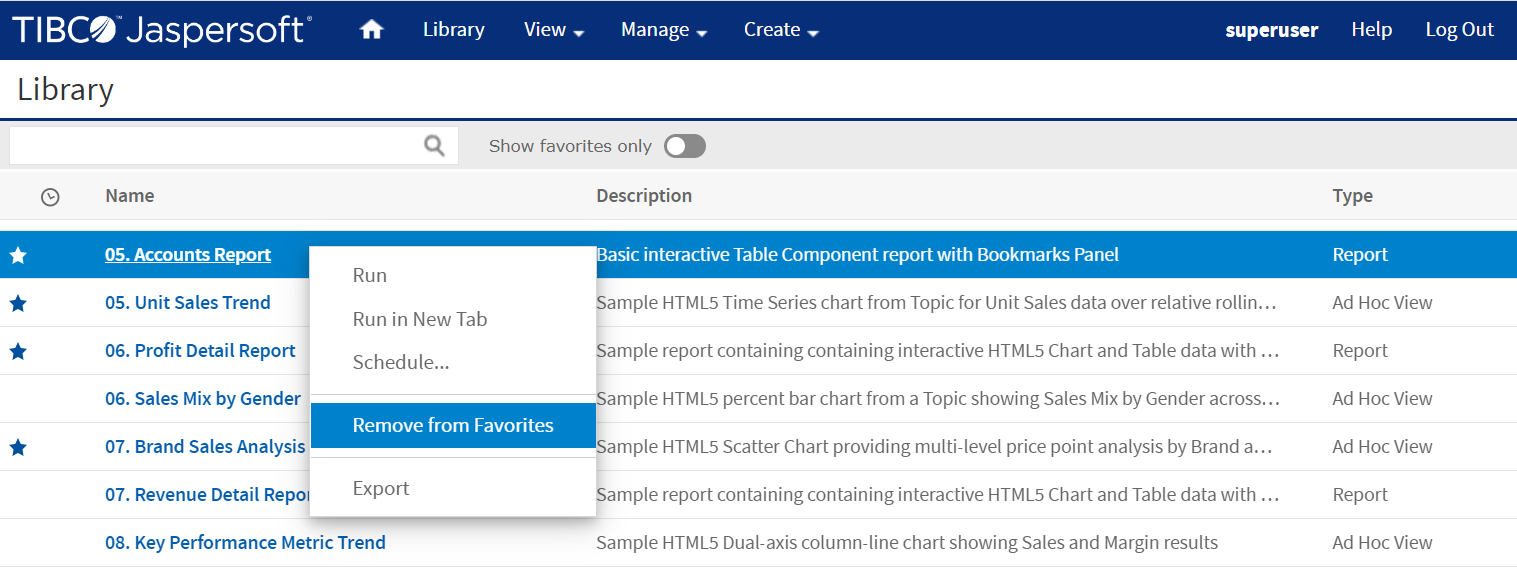Click the Library page title
This screenshot has height=570, width=1517.
65,90
